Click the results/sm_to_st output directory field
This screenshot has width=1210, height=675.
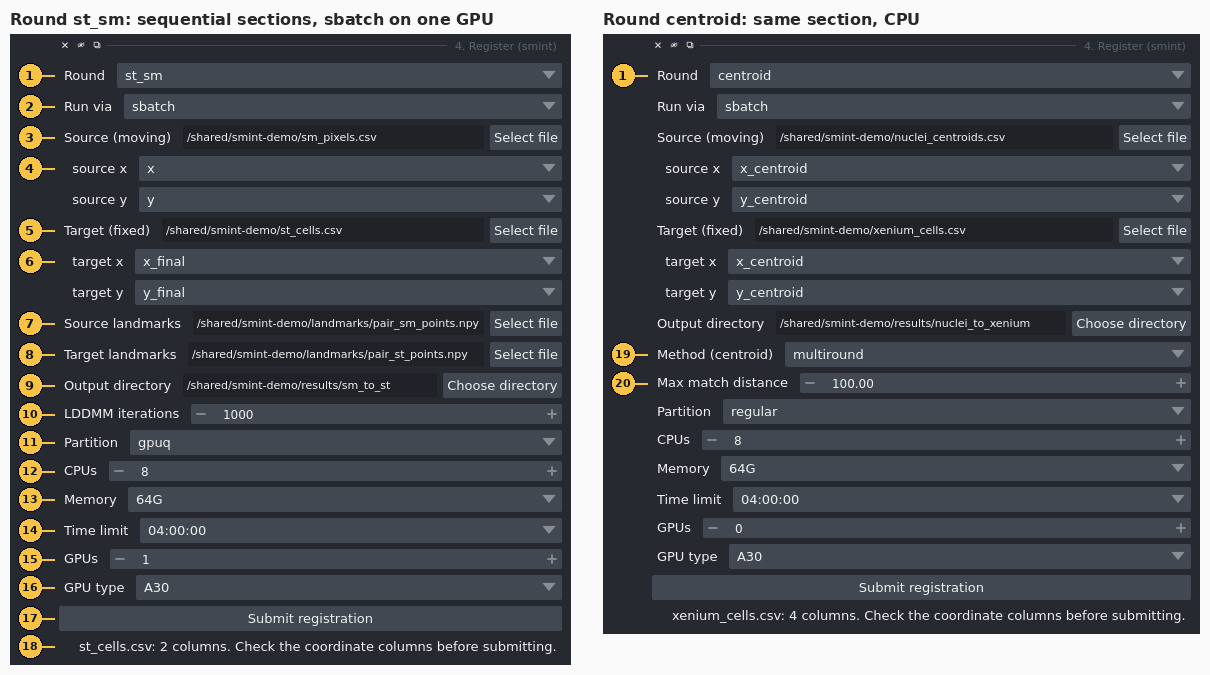coord(310,385)
